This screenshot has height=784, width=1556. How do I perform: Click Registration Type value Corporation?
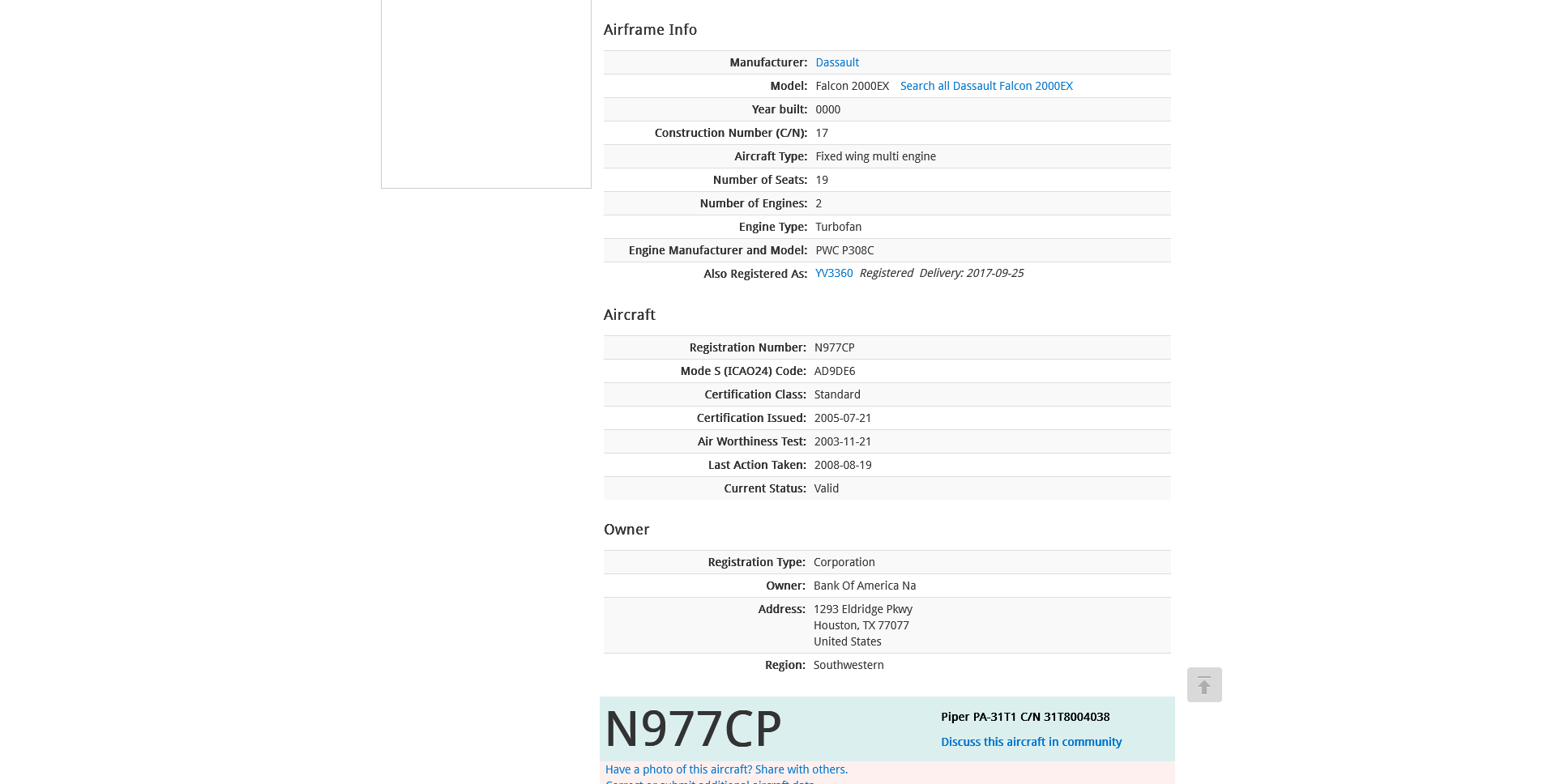[x=844, y=562]
